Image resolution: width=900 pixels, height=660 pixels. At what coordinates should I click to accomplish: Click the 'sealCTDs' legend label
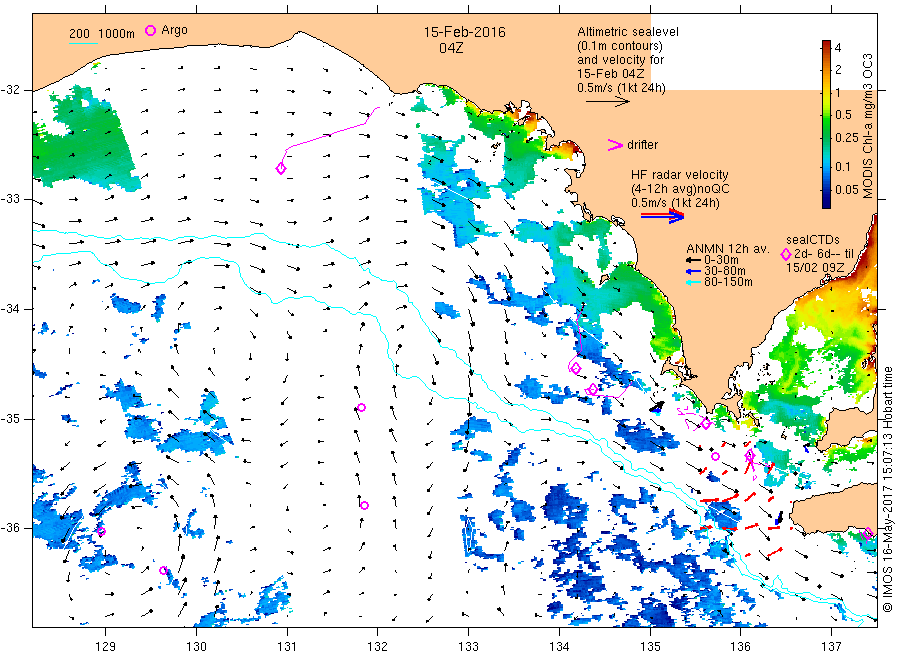coord(813,240)
